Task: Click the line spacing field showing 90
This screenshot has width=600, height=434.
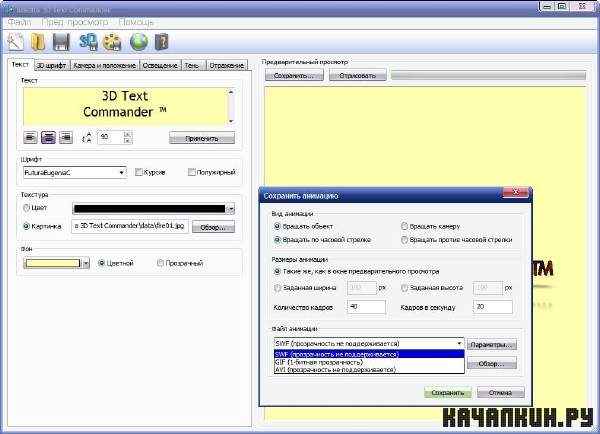Action: tap(111, 137)
